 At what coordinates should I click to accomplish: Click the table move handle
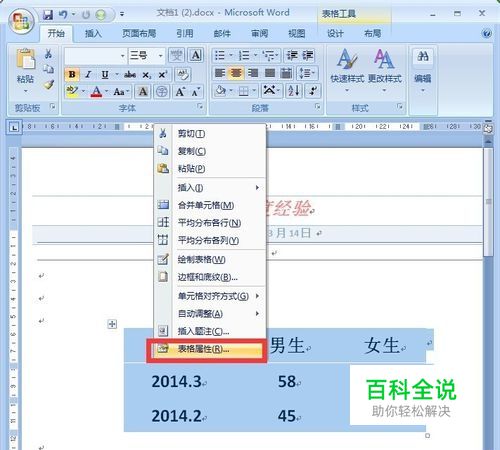[x=112, y=324]
